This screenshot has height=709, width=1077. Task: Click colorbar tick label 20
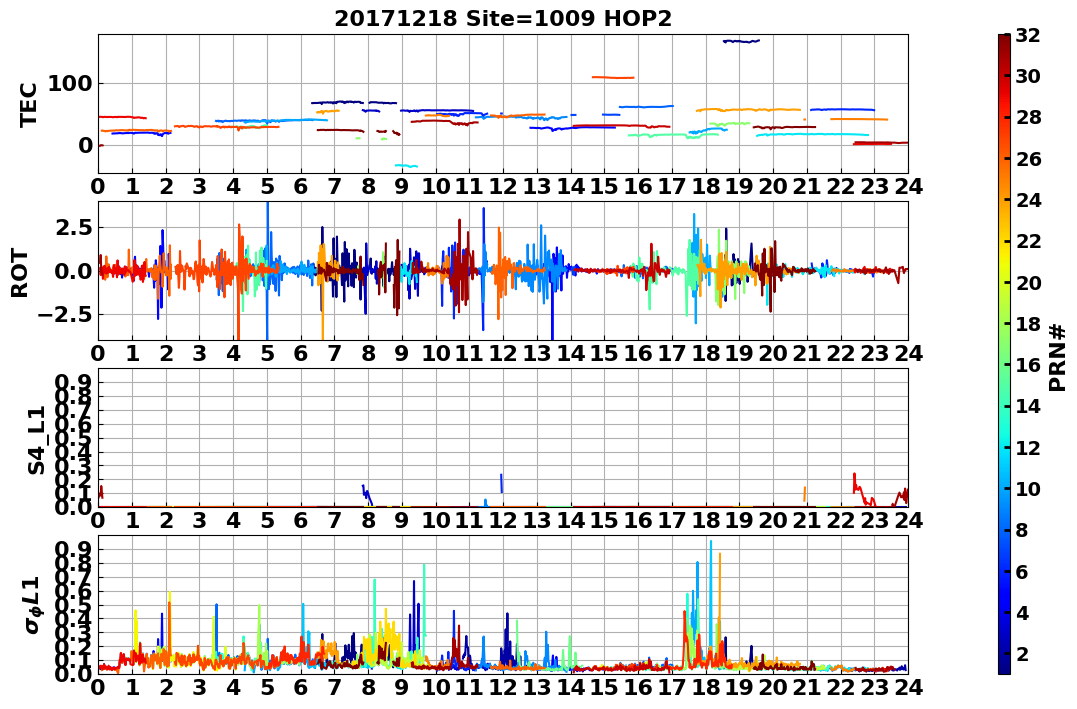coord(1028,282)
